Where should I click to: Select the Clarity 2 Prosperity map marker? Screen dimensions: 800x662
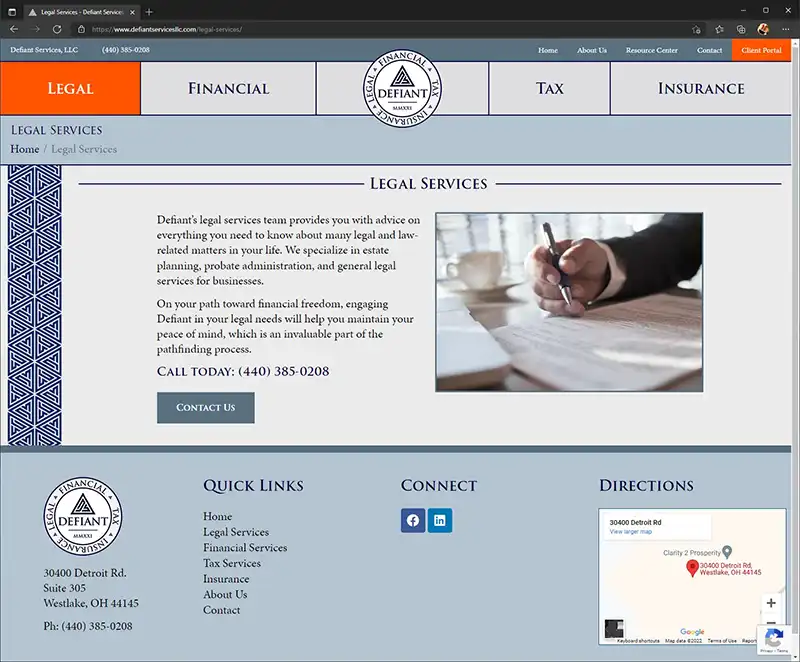click(727, 552)
